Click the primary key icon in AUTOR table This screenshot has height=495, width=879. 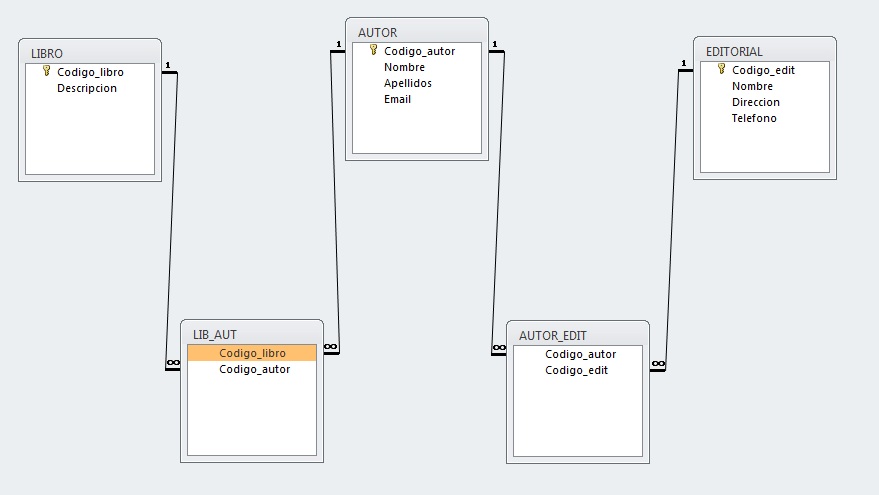tap(373, 50)
